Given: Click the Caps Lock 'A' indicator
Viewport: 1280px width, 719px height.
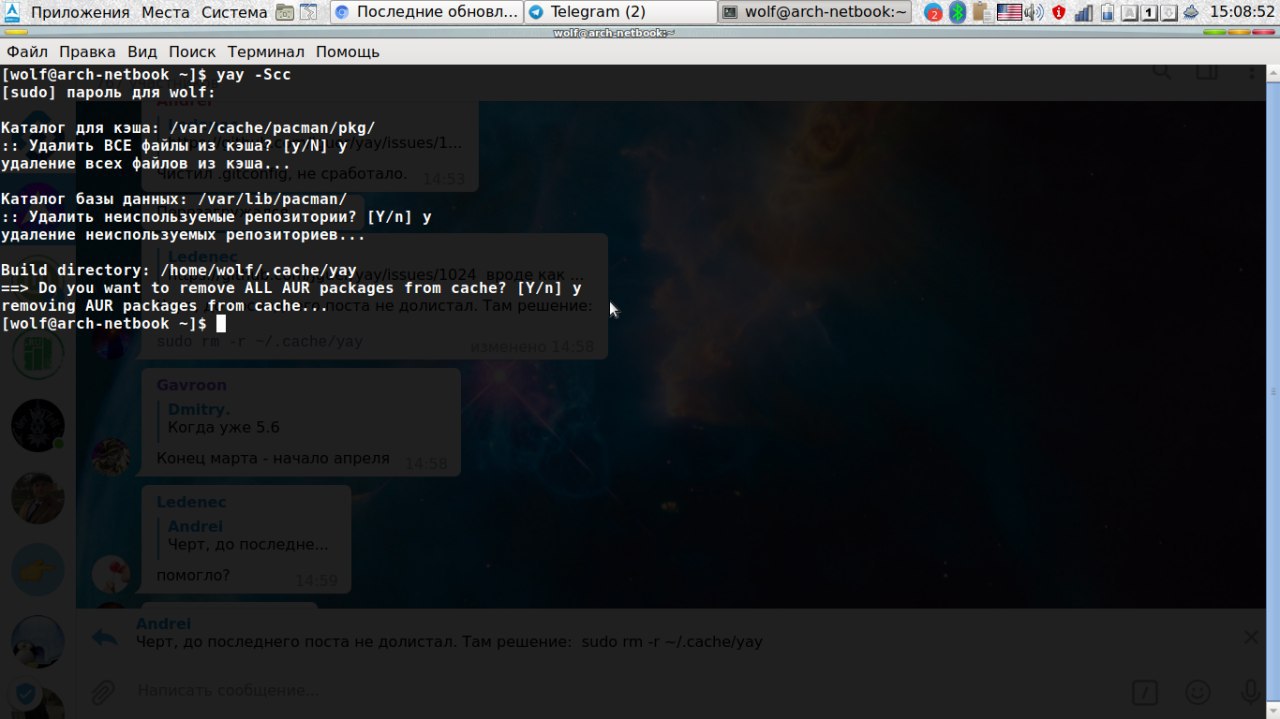Looking at the screenshot, I should [1129, 13].
